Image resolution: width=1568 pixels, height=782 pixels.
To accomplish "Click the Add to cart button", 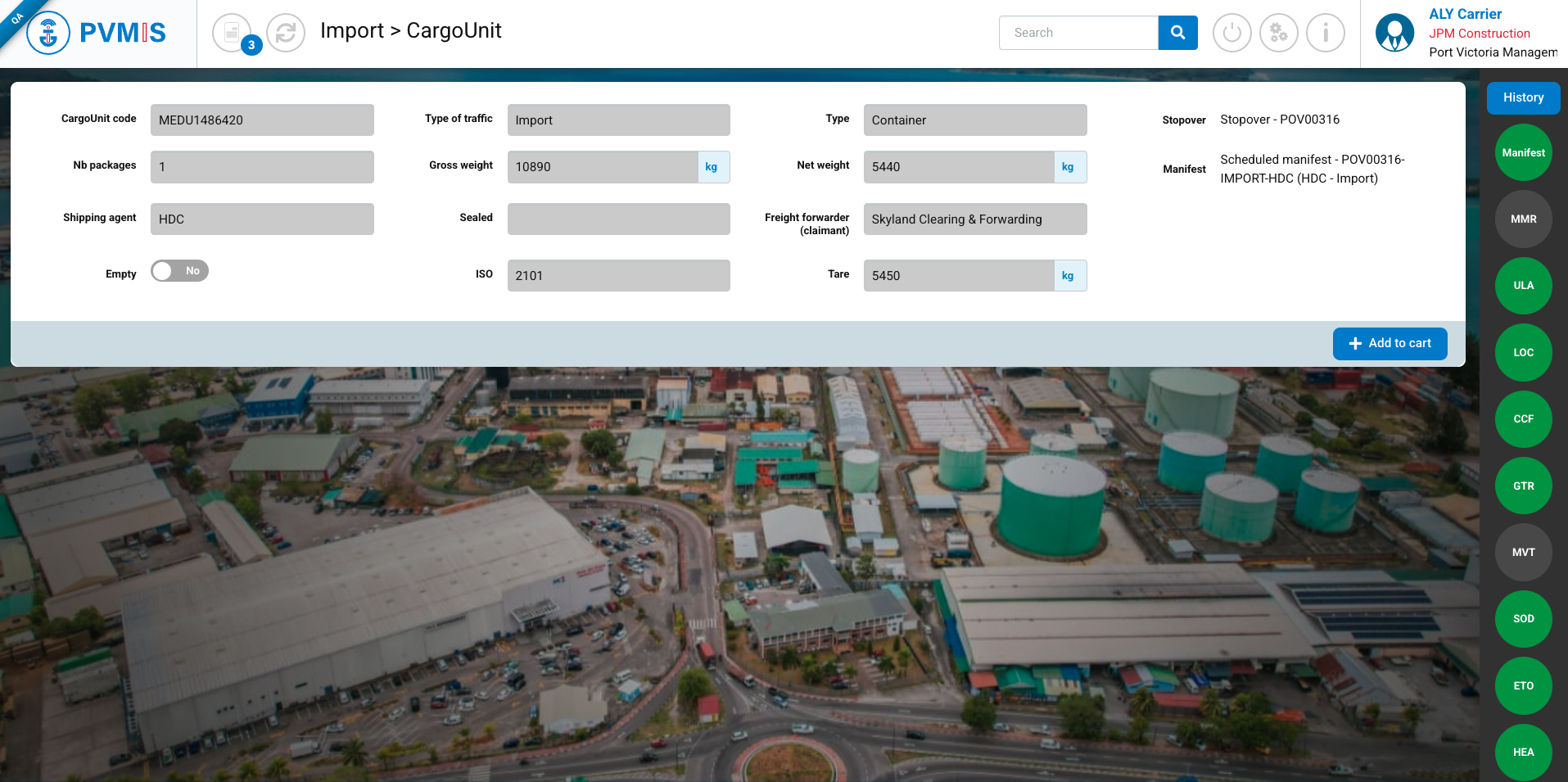I will 1390,344.
